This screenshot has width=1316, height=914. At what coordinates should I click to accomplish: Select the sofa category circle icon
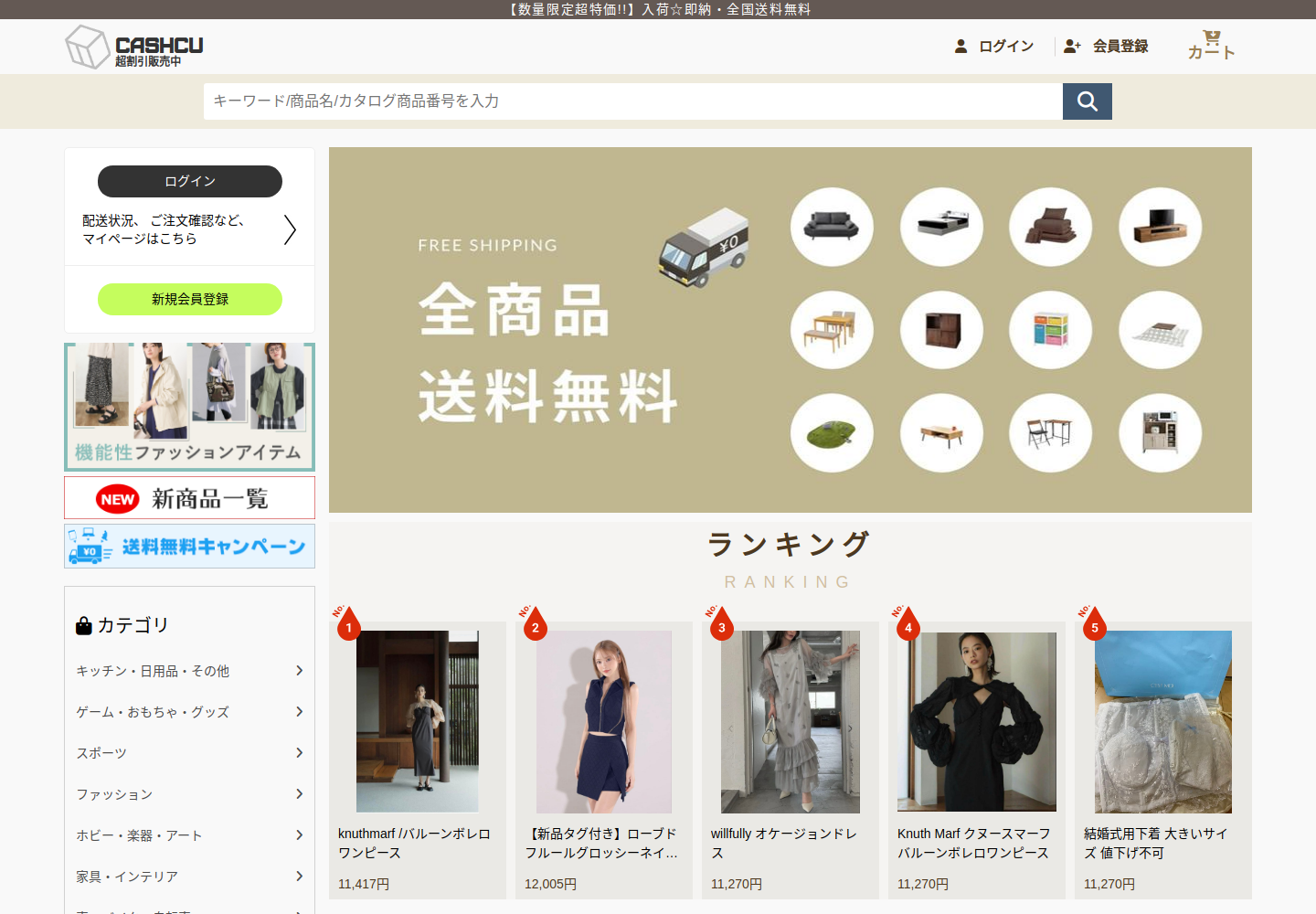pyautogui.click(x=832, y=227)
